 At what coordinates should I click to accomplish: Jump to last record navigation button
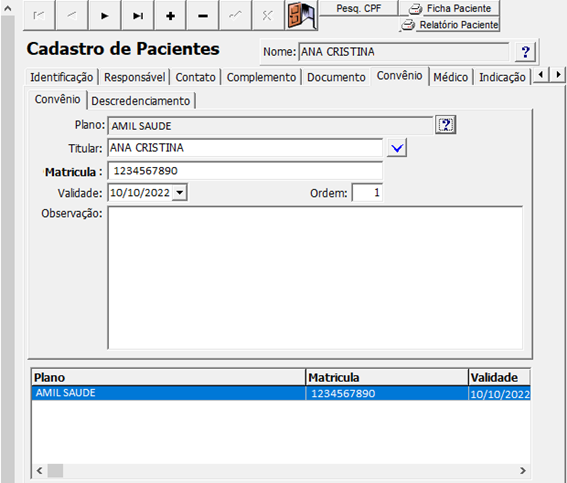[x=137, y=15]
